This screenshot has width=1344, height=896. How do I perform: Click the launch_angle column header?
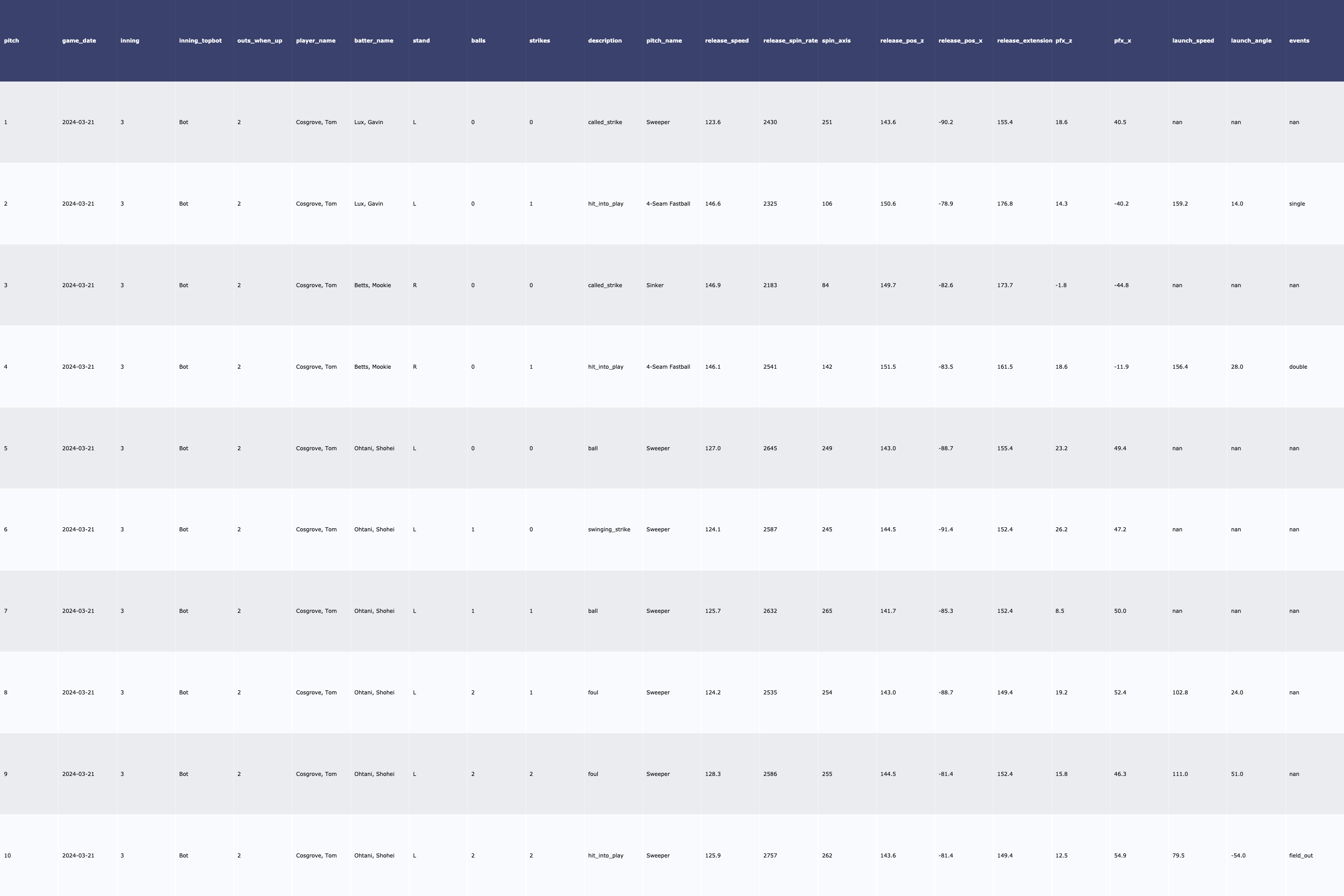(x=1251, y=41)
